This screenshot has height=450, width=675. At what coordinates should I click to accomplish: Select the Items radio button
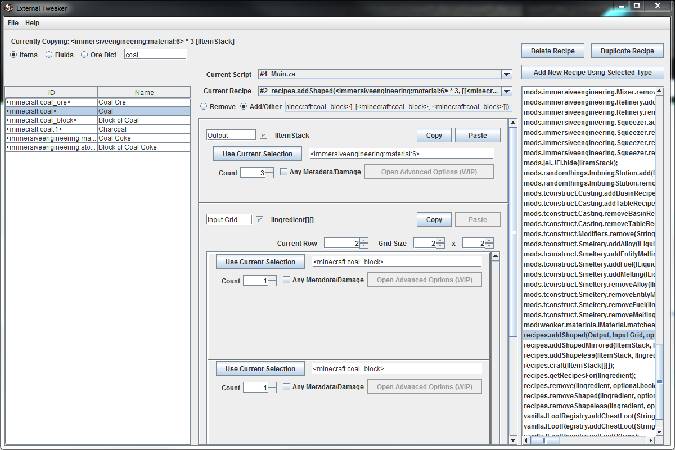coord(14,54)
